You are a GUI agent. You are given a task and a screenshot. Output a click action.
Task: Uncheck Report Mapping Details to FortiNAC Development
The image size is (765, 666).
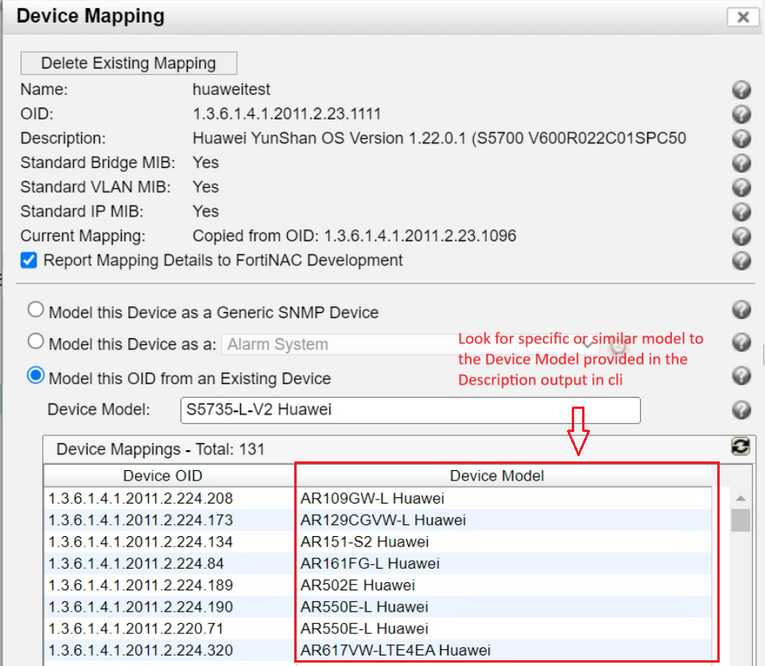coord(29,261)
